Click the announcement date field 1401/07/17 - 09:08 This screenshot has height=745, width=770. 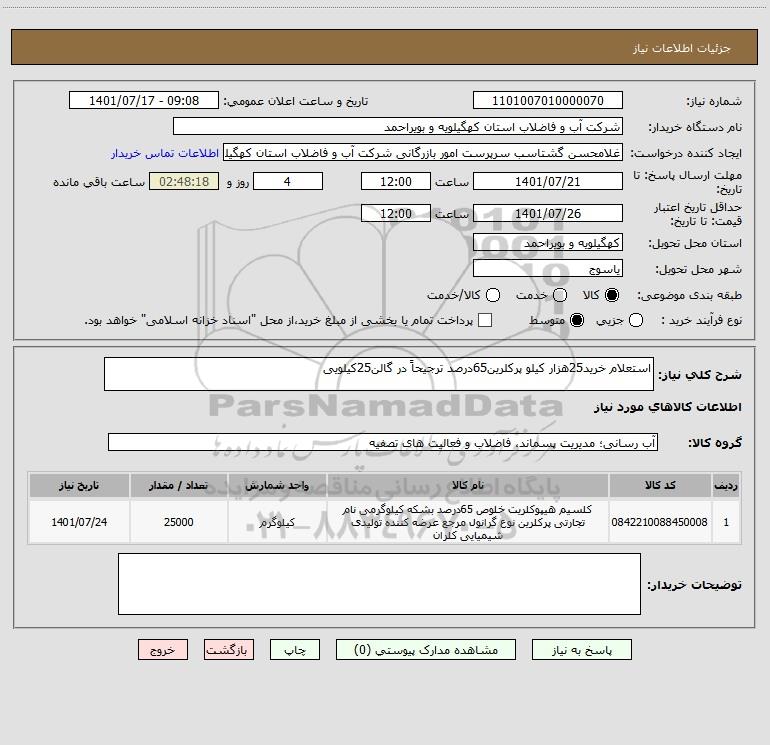coord(144,101)
